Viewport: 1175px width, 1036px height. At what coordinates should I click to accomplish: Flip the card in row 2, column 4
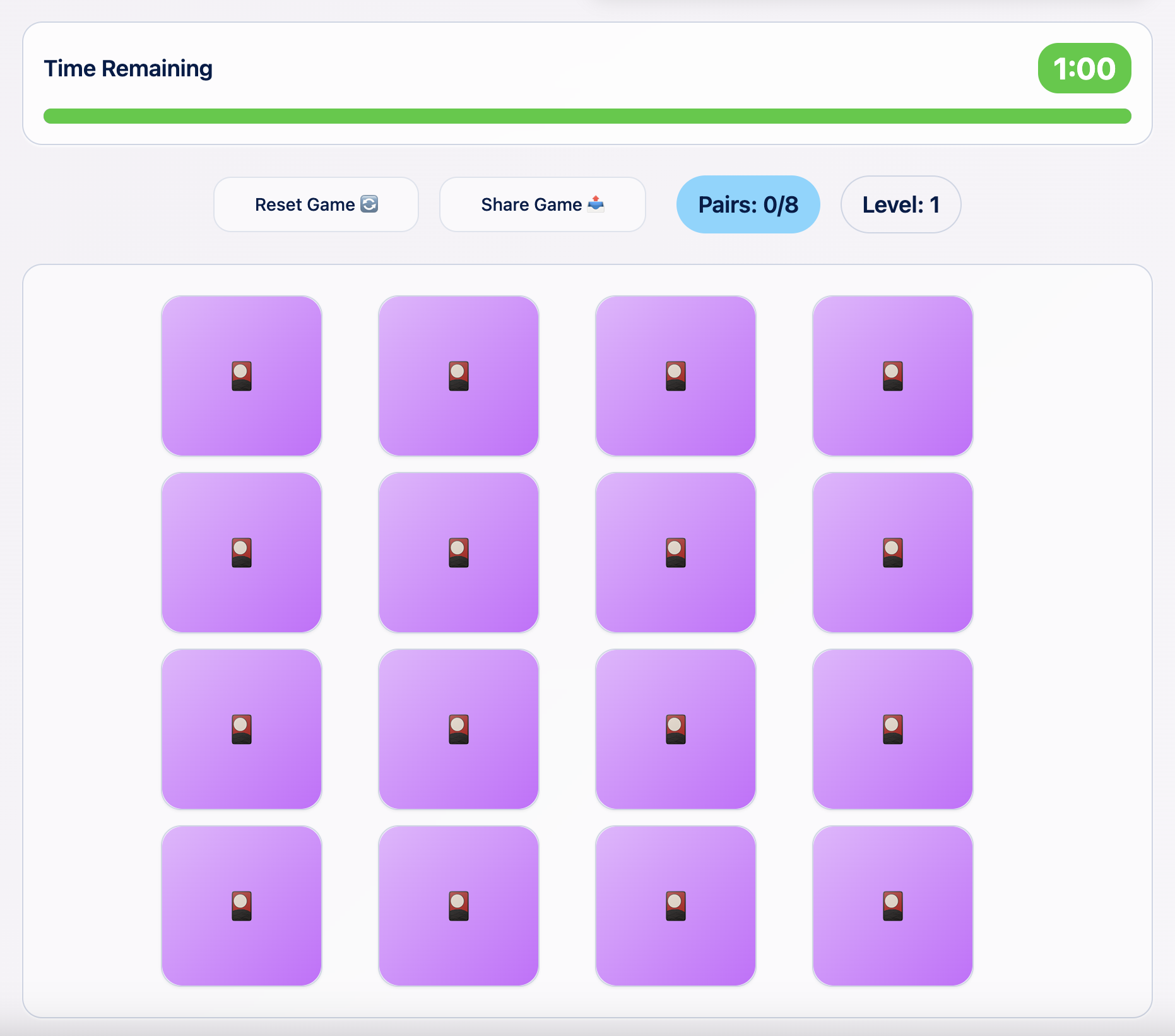pyautogui.click(x=893, y=553)
